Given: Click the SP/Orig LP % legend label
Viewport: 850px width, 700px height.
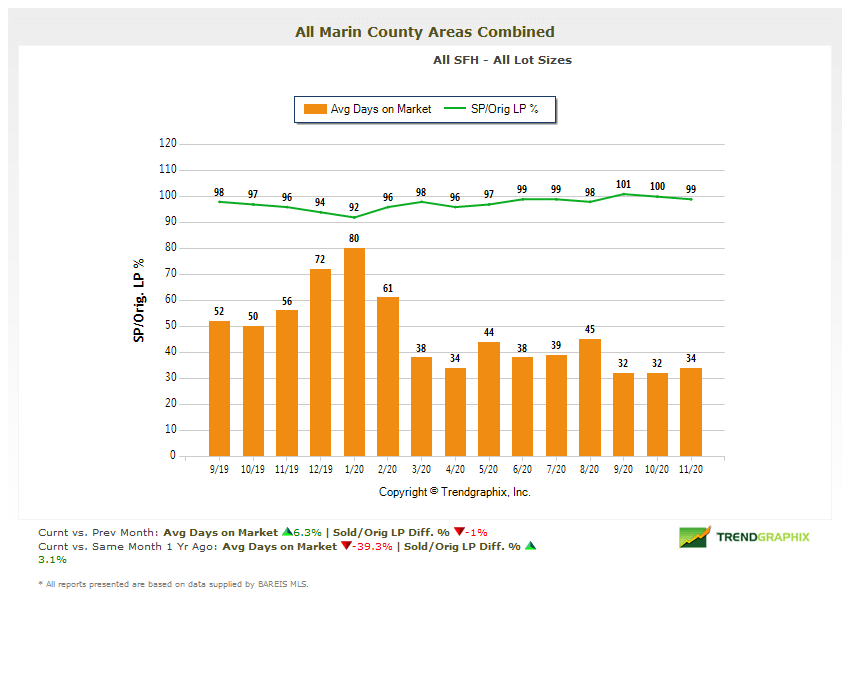Looking at the screenshot, I should point(505,109).
